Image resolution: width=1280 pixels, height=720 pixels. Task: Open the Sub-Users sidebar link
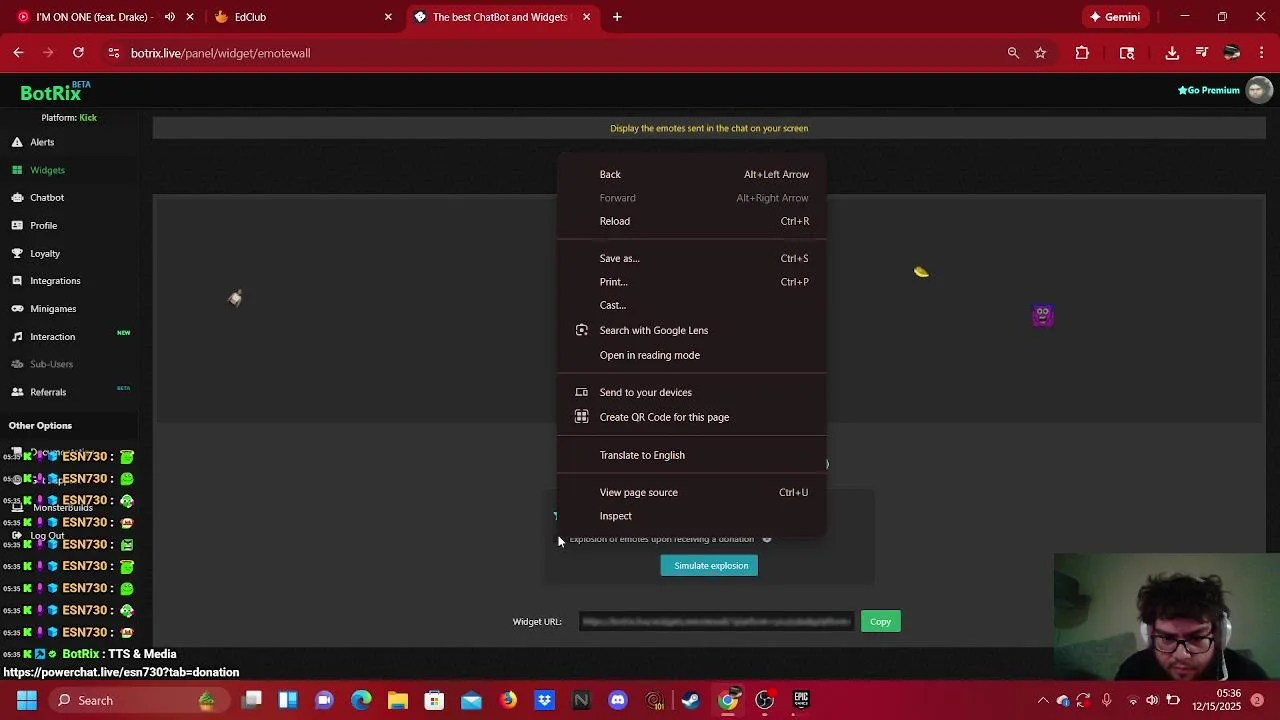[x=51, y=364]
